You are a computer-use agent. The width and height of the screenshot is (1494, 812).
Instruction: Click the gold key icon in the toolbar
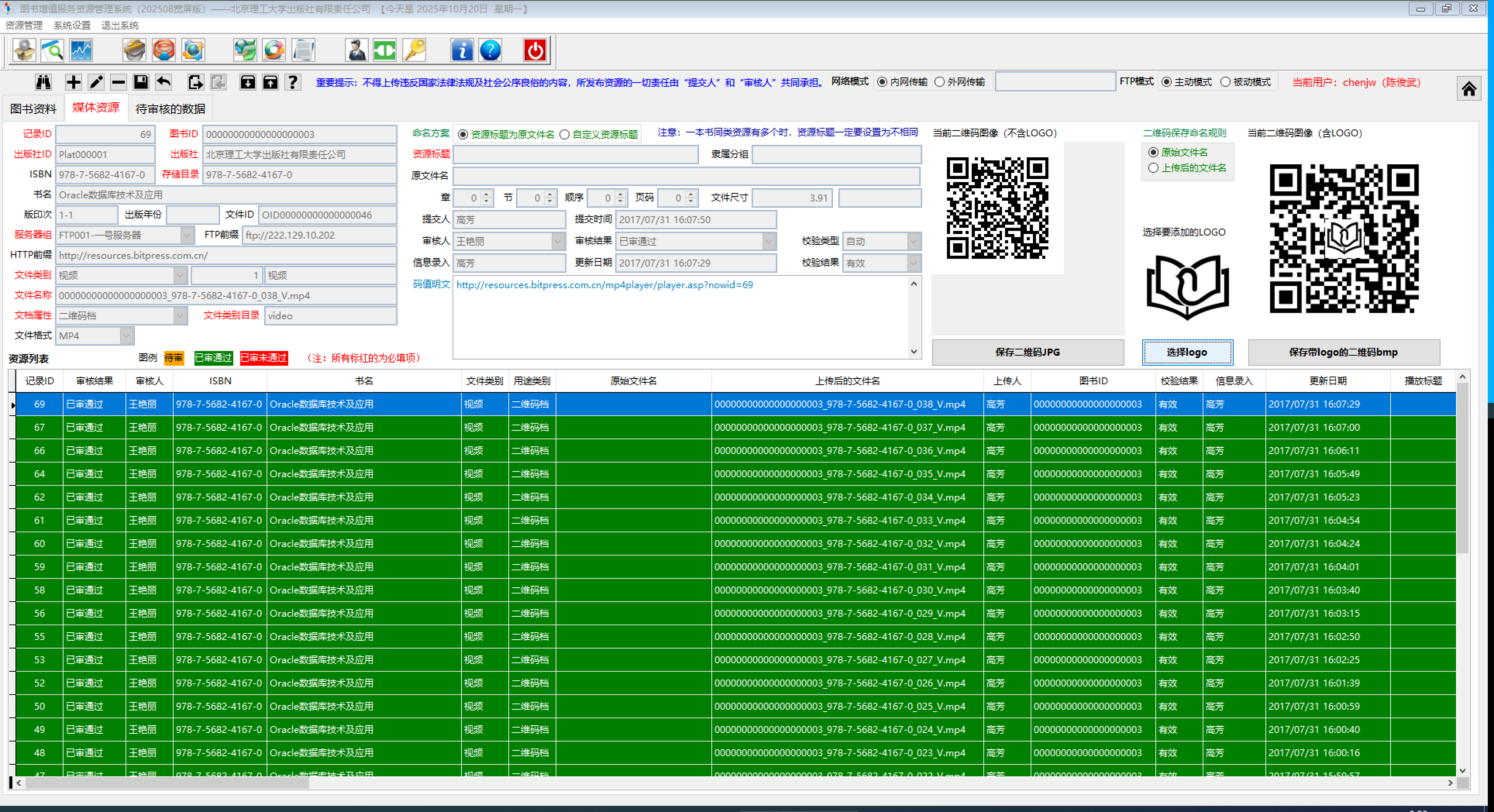[x=415, y=50]
